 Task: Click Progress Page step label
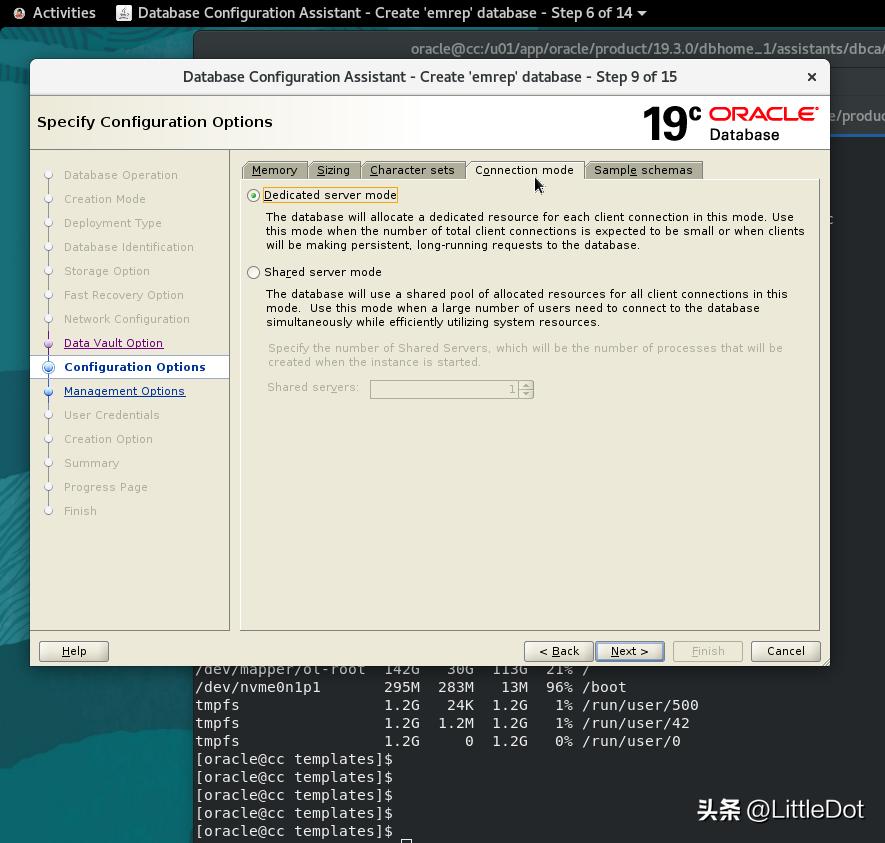click(106, 487)
